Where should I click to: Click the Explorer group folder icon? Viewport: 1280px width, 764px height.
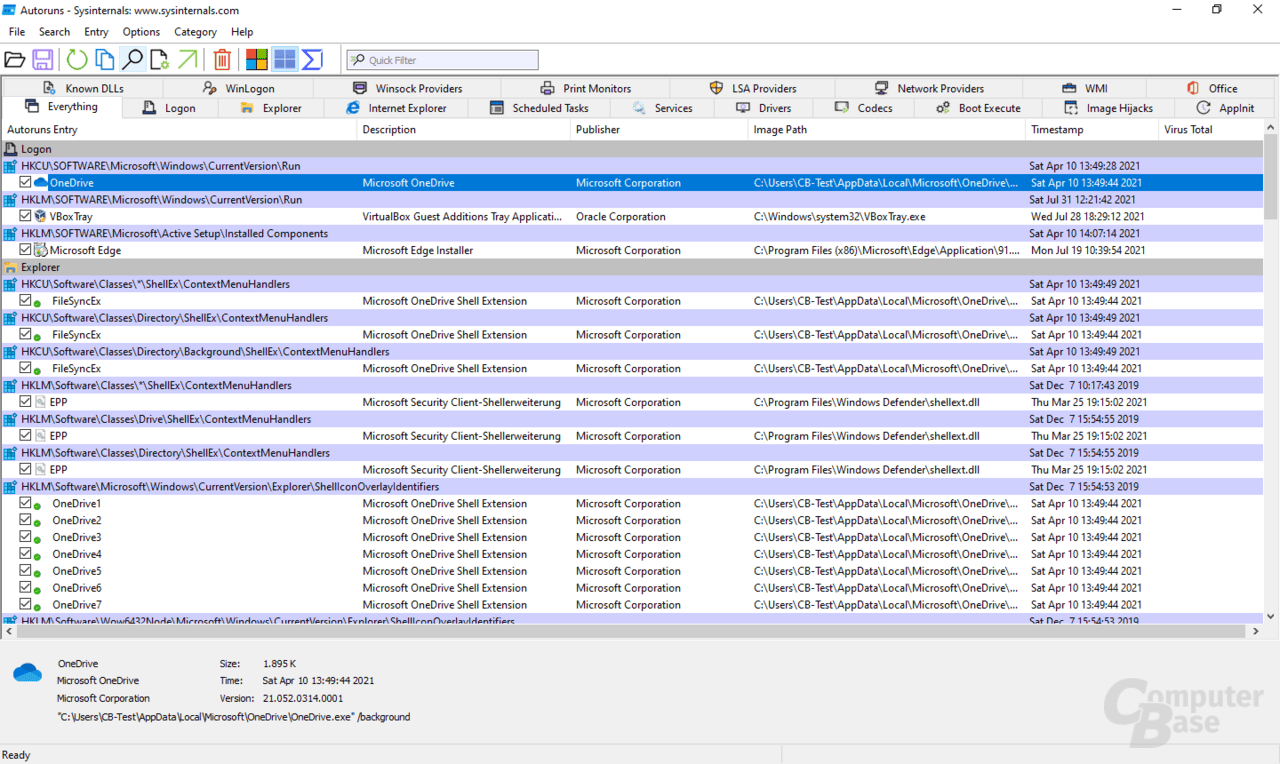[x=11, y=267]
